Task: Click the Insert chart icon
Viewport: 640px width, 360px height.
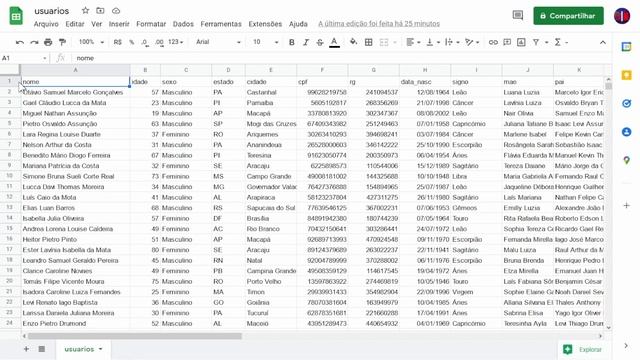Action: [x=521, y=42]
